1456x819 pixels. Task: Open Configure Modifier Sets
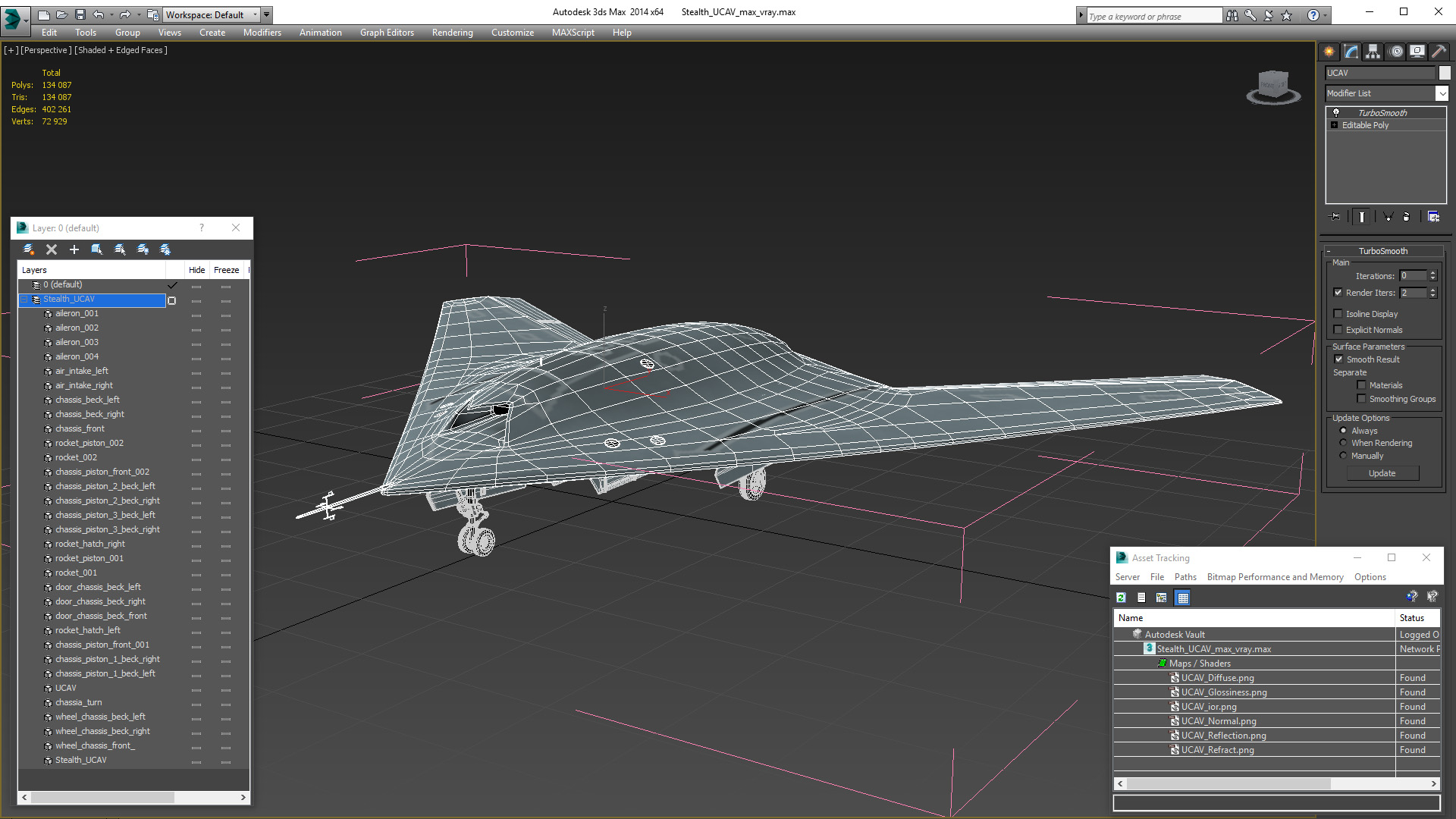coord(1433,217)
